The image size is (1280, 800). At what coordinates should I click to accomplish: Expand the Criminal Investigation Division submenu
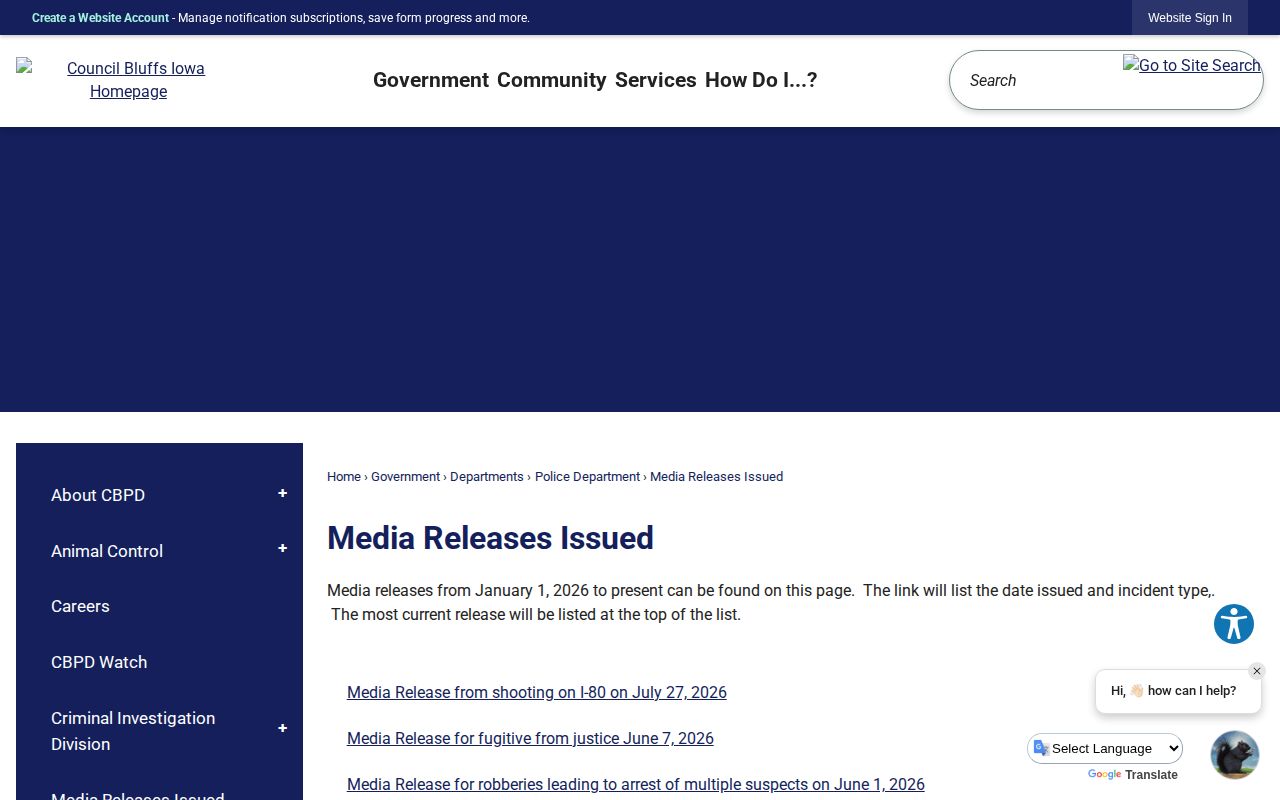[282, 729]
